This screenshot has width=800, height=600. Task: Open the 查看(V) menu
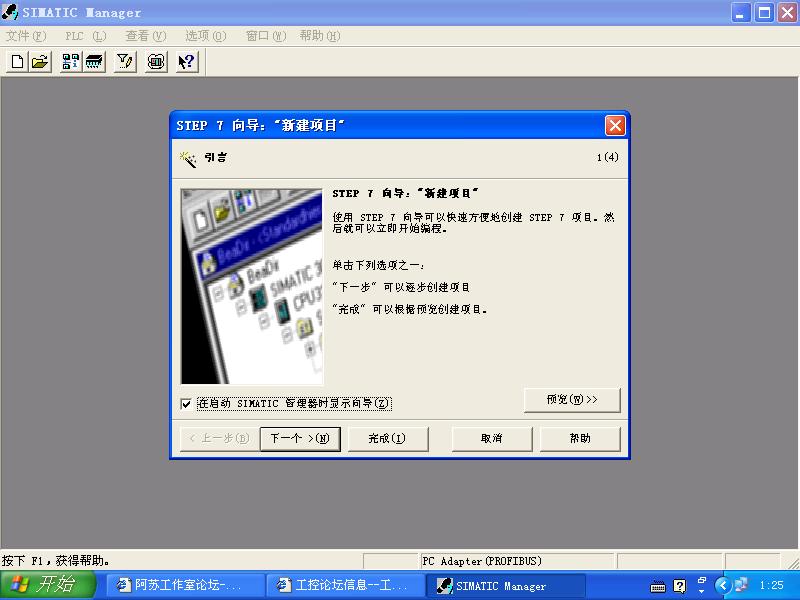[146, 36]
